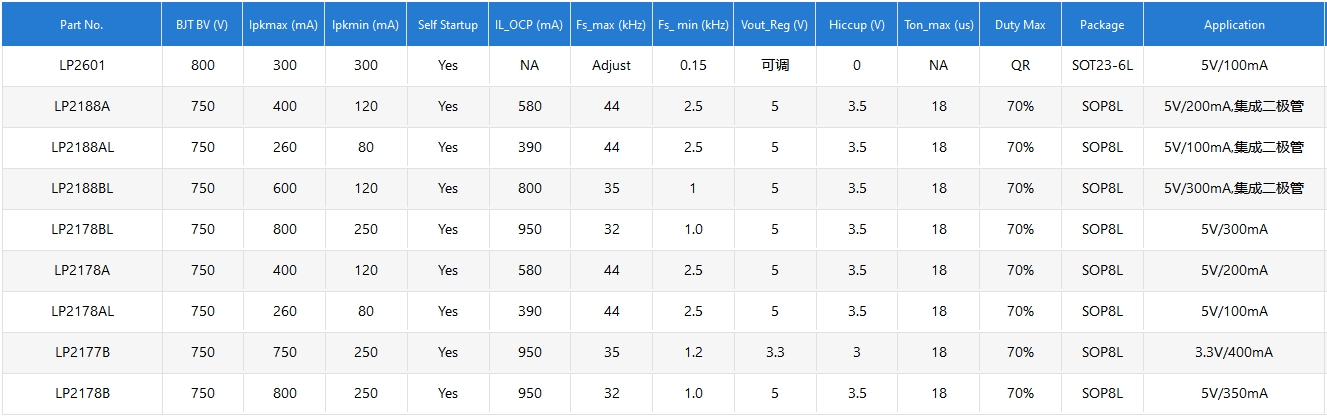
Task: Click the BJT BV (V) column header
Action: tap(202, 25)
